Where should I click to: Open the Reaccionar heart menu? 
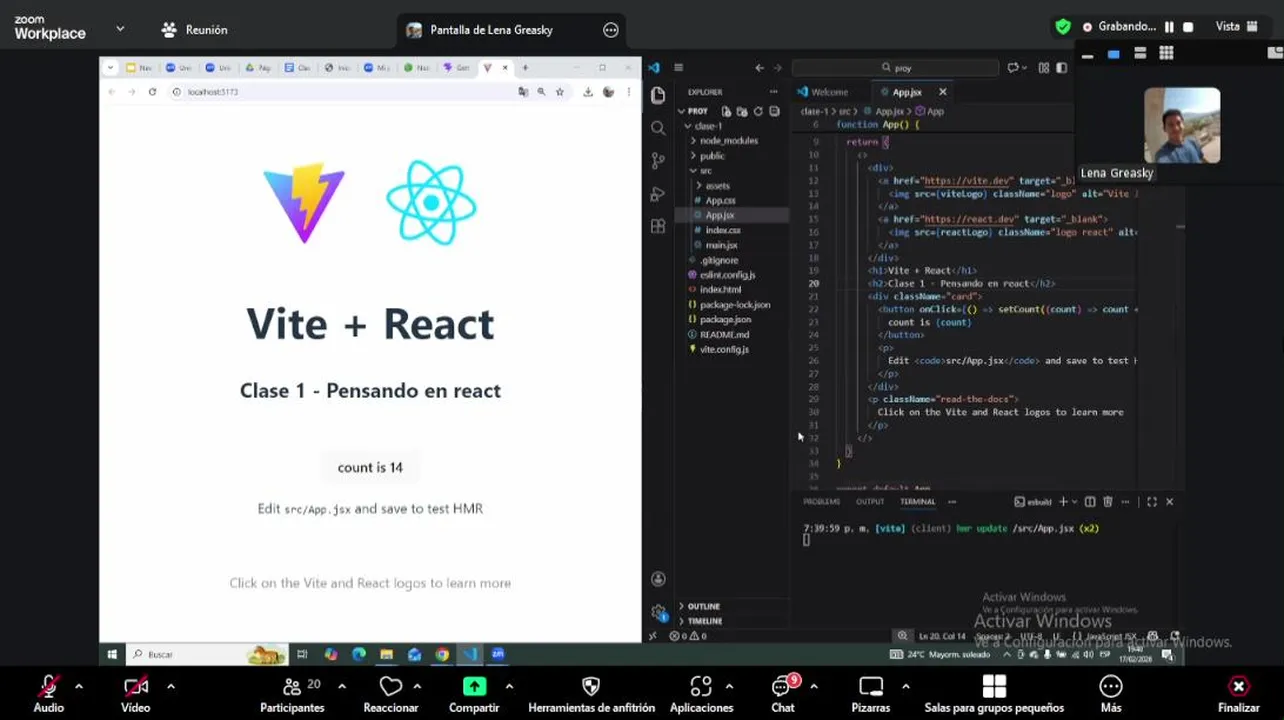[x=391, y=693]
